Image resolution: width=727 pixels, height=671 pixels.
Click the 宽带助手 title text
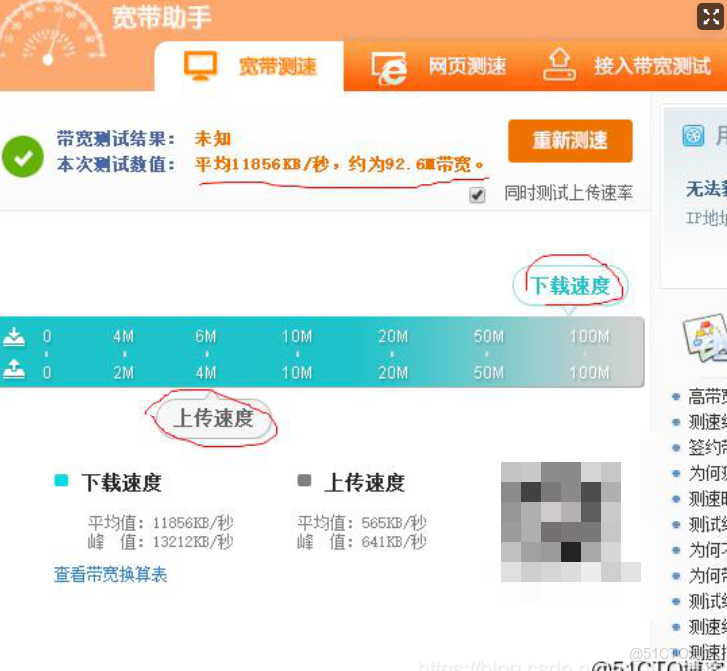point(162,18)
